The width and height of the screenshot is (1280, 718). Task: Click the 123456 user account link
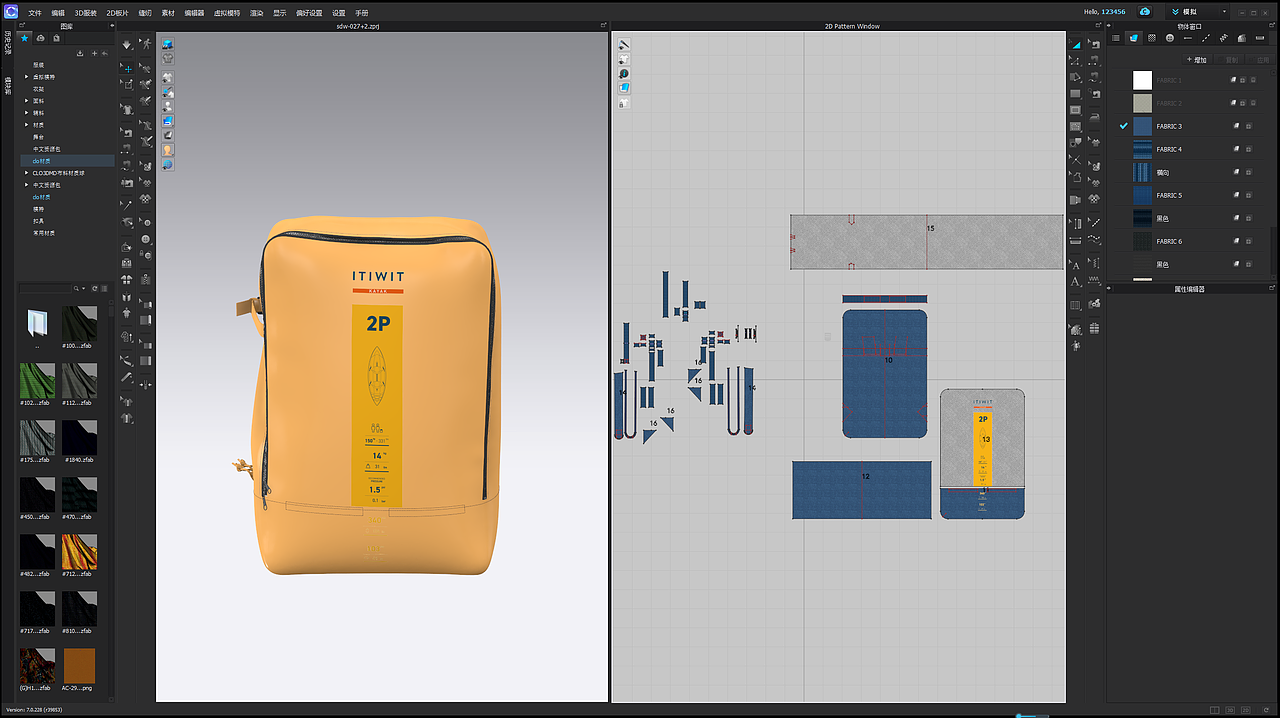click(x=1112, y=11)
